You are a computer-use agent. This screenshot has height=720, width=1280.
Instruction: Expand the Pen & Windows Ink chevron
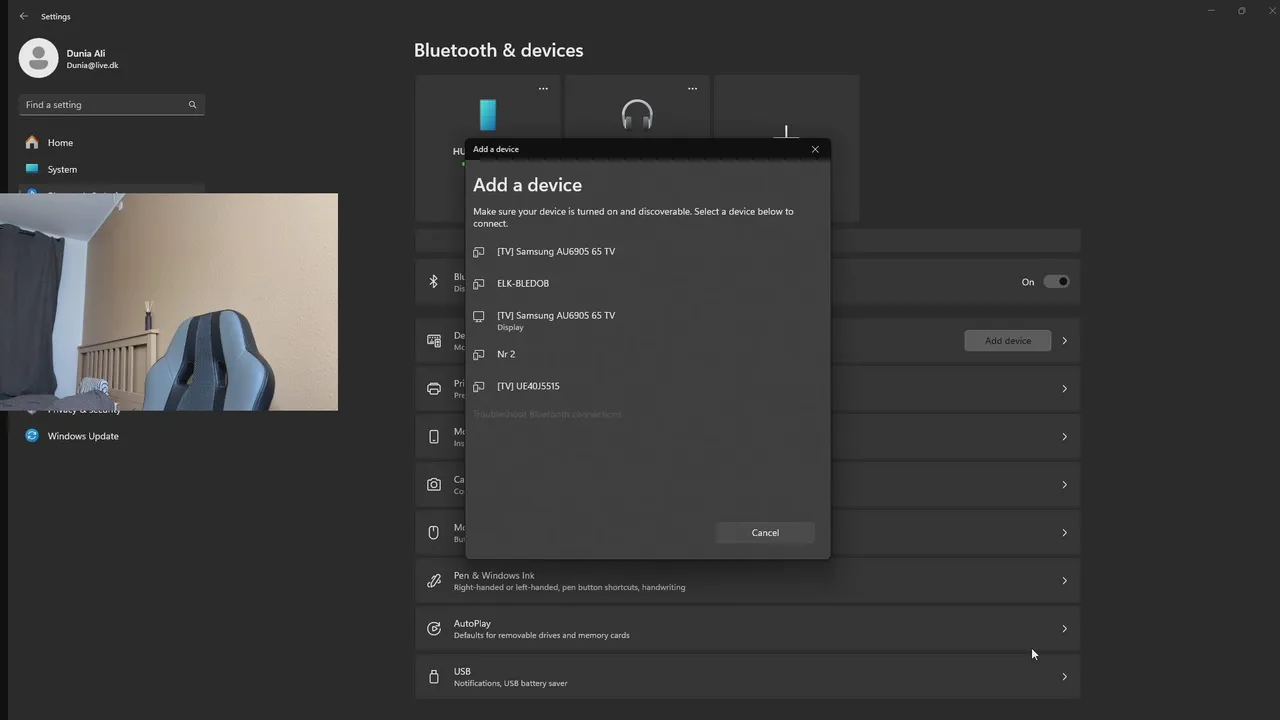1064,581
